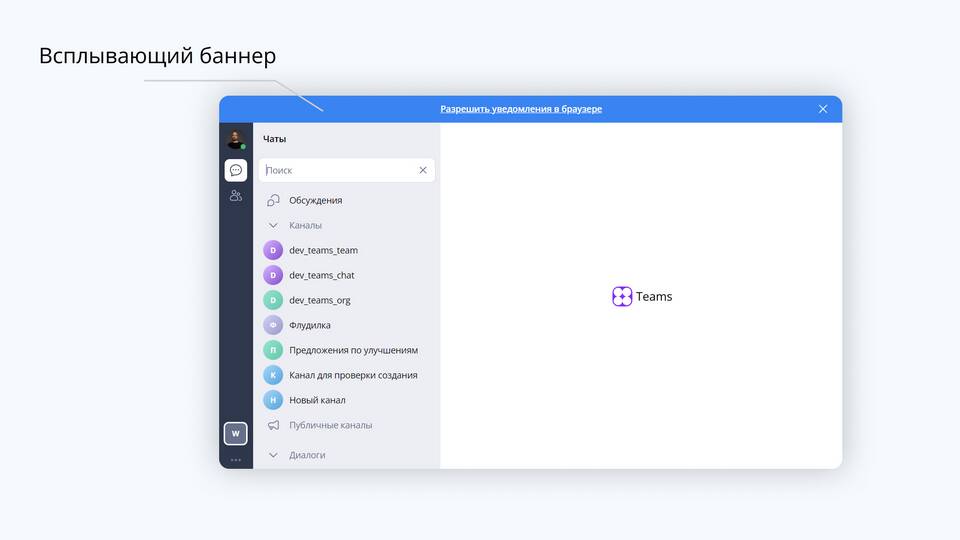Click the Новый канал avatar

point(273,400)
